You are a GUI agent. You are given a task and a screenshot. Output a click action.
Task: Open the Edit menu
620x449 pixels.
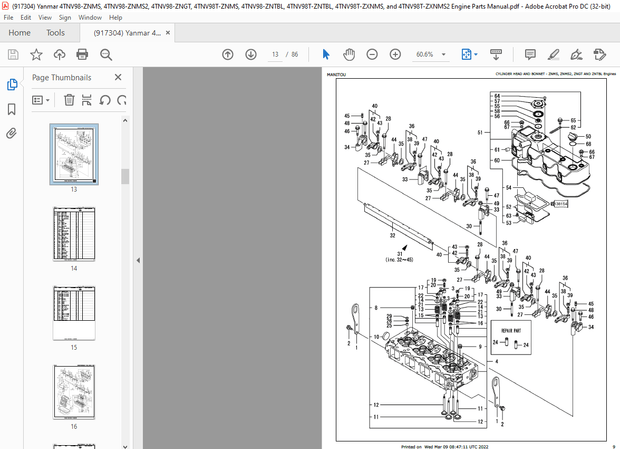pyautogui.click(x=26, y=17)
